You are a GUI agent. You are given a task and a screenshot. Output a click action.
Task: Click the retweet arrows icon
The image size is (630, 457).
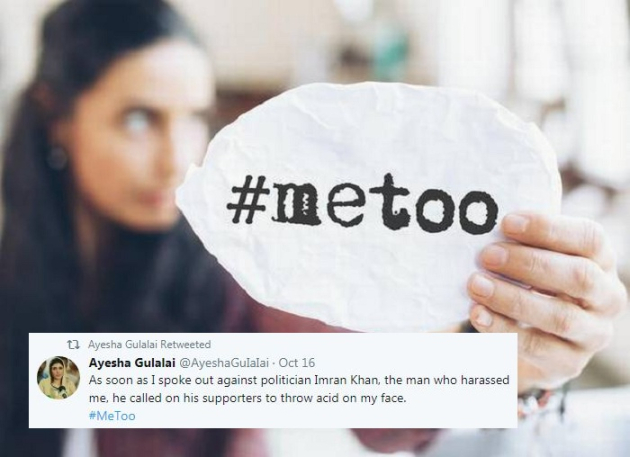pyautogui.click(x=73, y=344)
